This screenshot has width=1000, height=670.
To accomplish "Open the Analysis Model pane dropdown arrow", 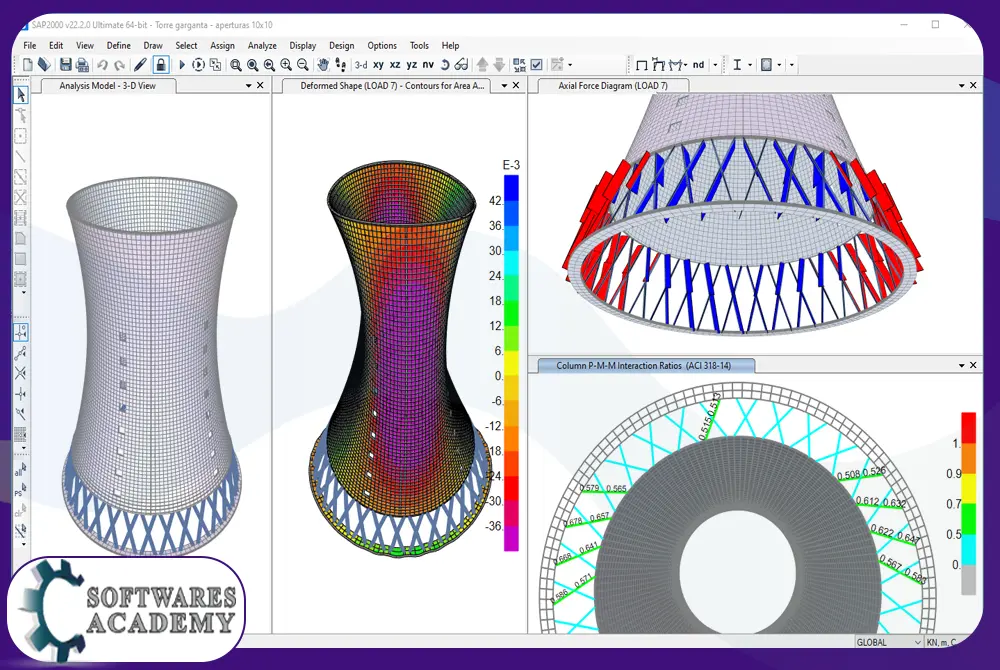I will (x=249, y=85).
